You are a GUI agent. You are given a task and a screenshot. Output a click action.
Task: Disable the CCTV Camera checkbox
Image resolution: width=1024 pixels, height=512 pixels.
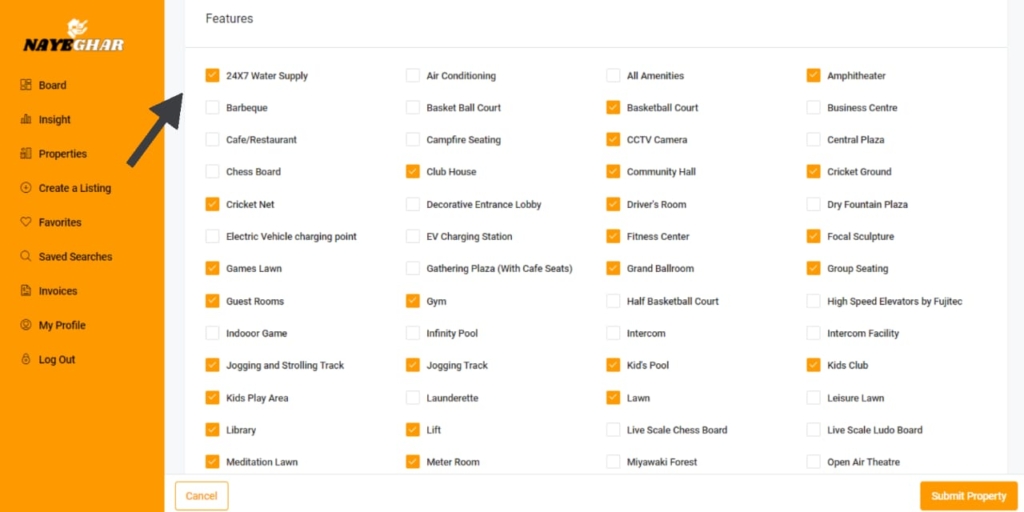point(613,139)
